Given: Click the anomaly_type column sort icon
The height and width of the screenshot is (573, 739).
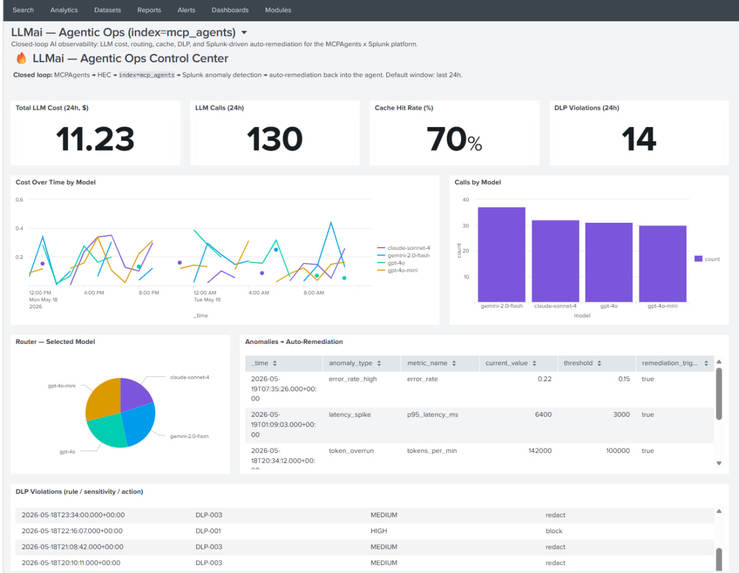Looking at the screenshot, I should (379, 363).
